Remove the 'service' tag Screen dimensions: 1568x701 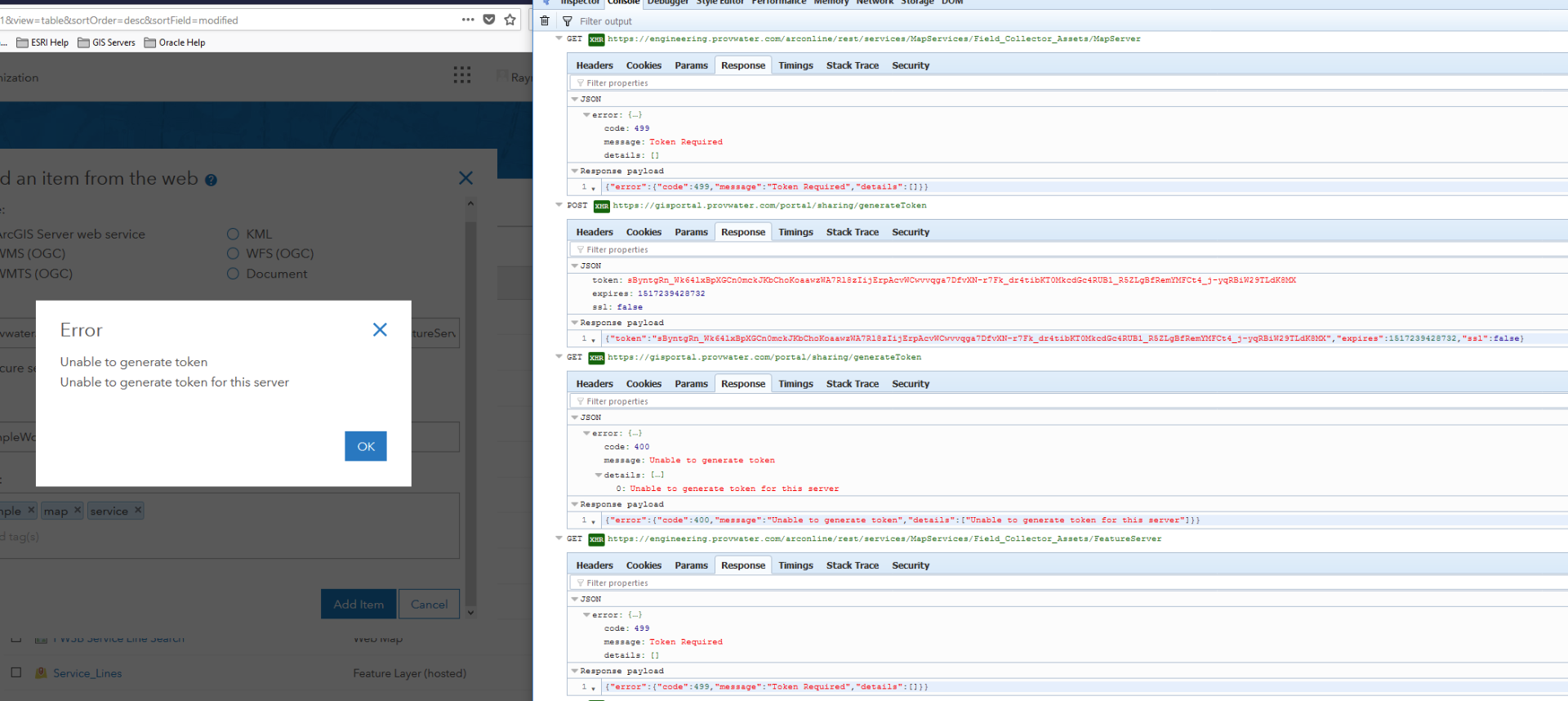click(x=138, y=510)
